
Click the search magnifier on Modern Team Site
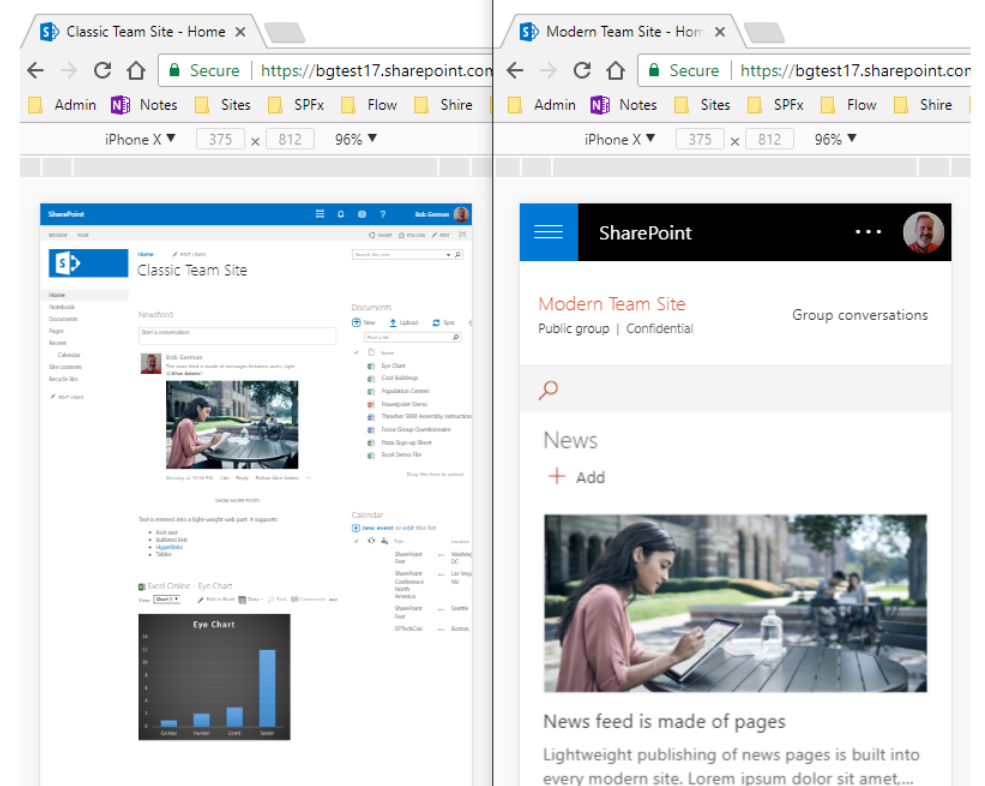point(548,390)
